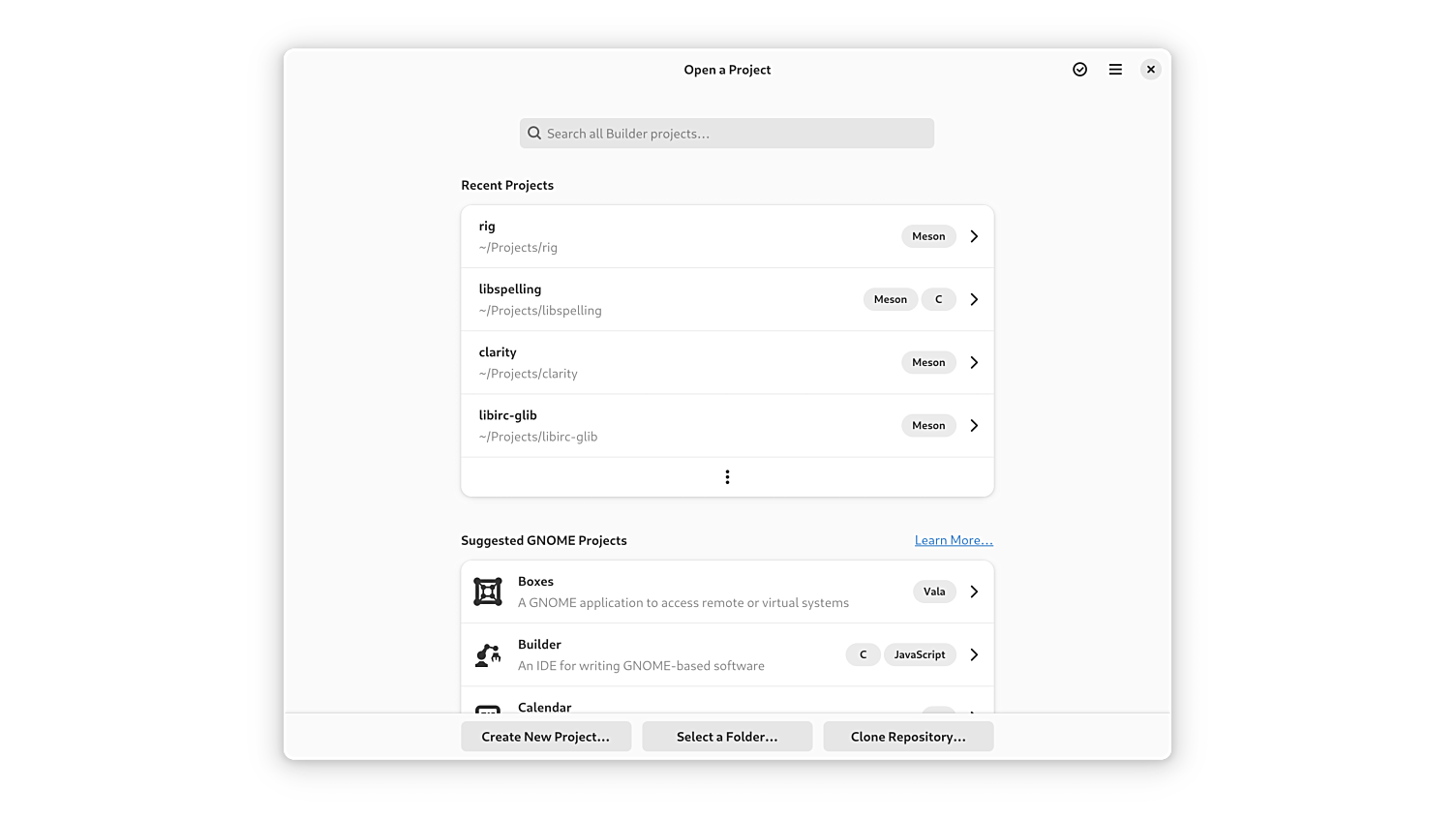Click the search magnifier icon
The width and height of the screenshot is (1456, 819).
tap(534, 134)
